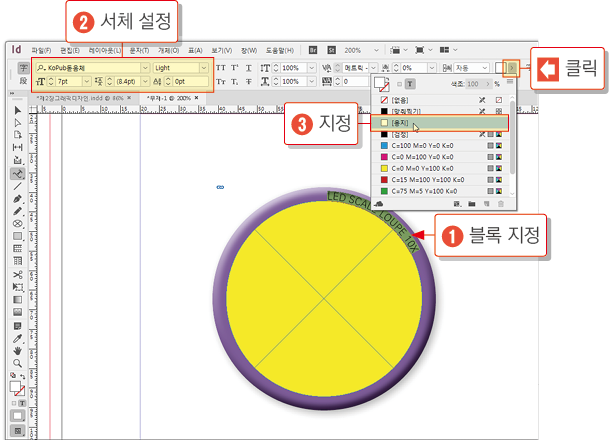Select the Scissors tool
Image resolution: width=609 pixels, height=440 pixels.
pyautogui.click(x=17, y=275)
